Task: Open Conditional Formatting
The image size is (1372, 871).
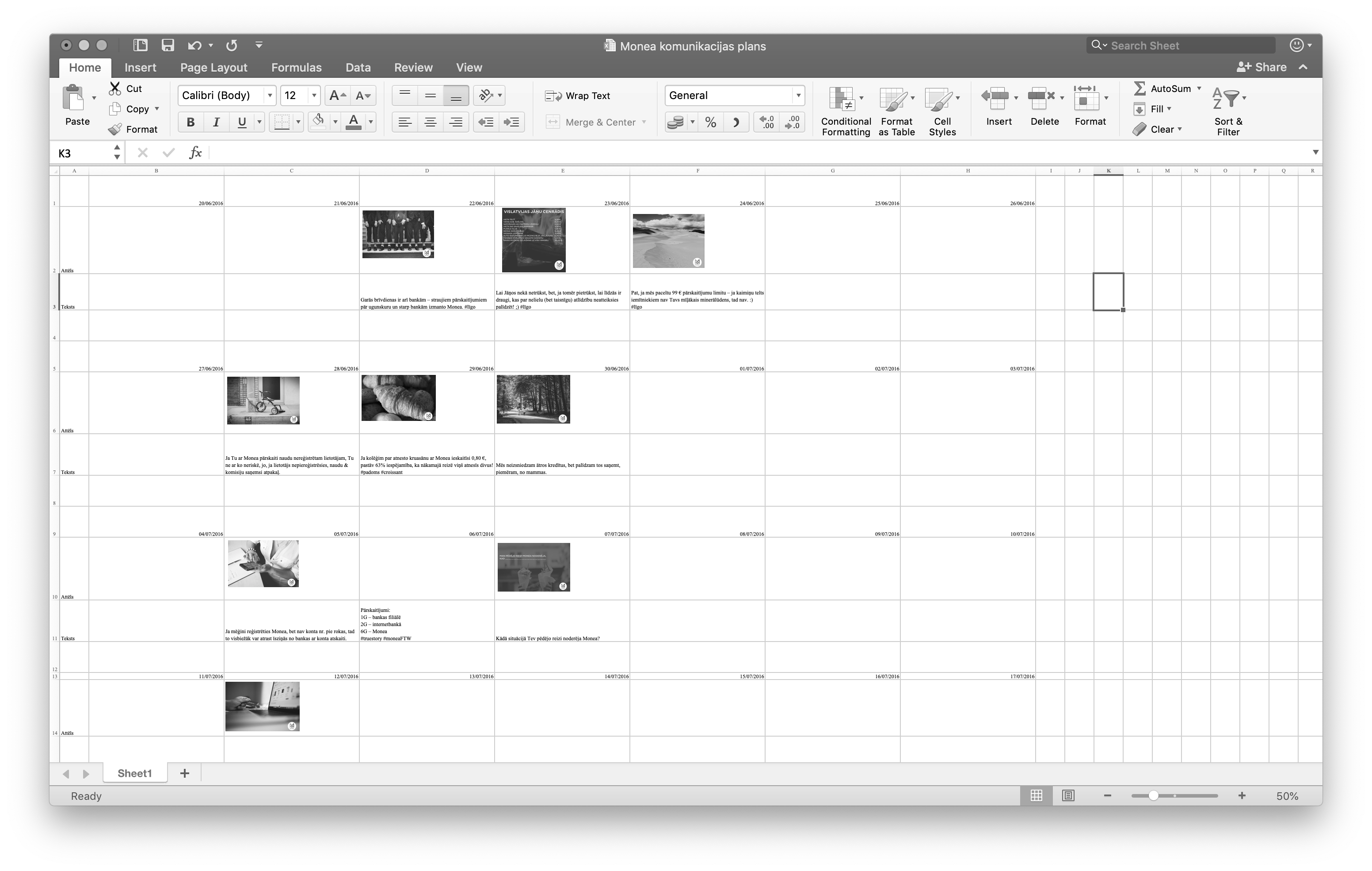Action: (846, 111)
